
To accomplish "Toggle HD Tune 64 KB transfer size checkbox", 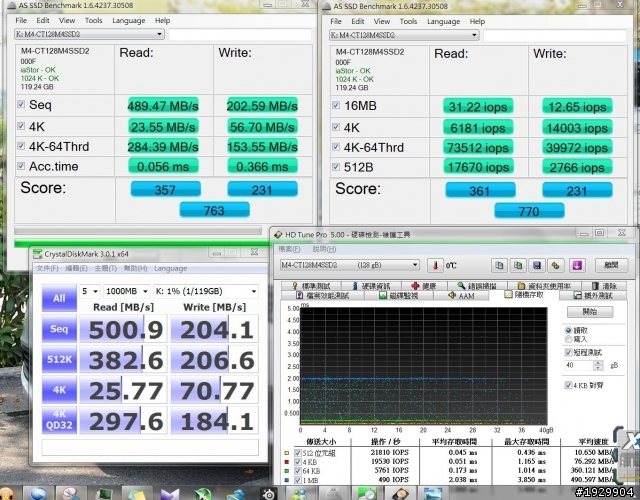I will click(298, 471).
